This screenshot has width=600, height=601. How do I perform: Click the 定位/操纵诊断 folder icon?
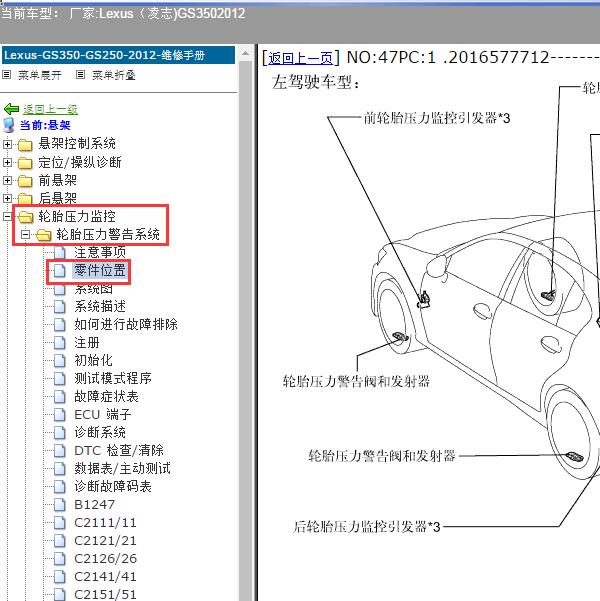click(x=25, y=163)
